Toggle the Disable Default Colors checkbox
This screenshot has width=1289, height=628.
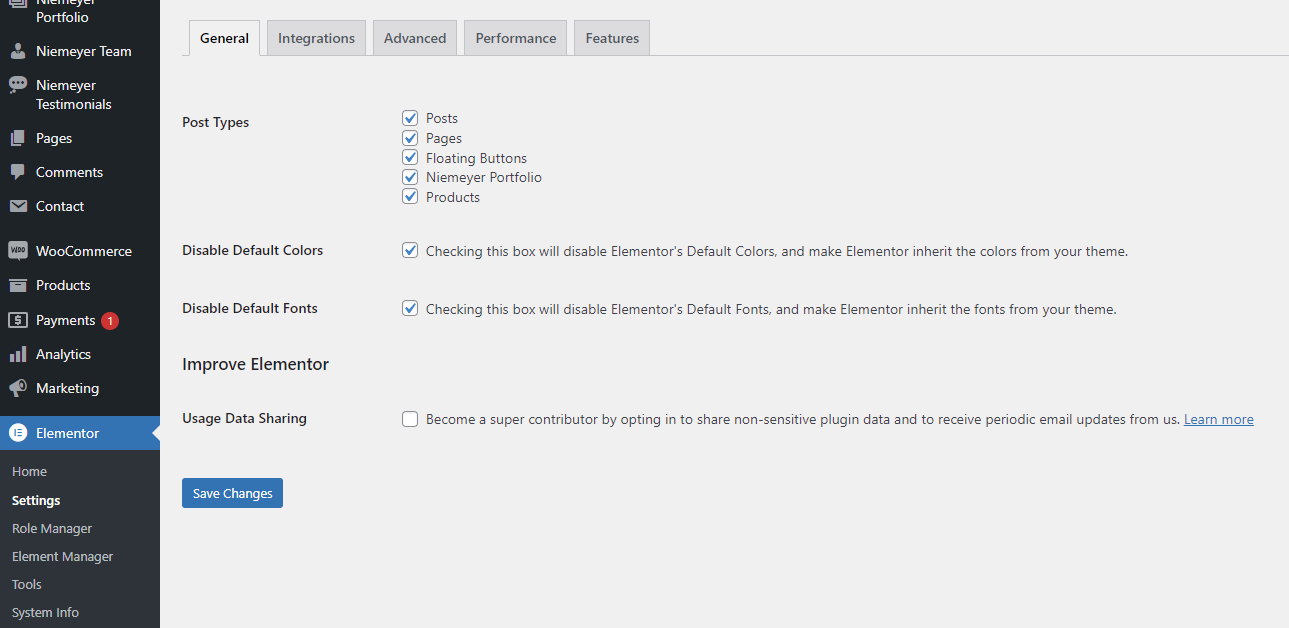click(x=410, y=251)
